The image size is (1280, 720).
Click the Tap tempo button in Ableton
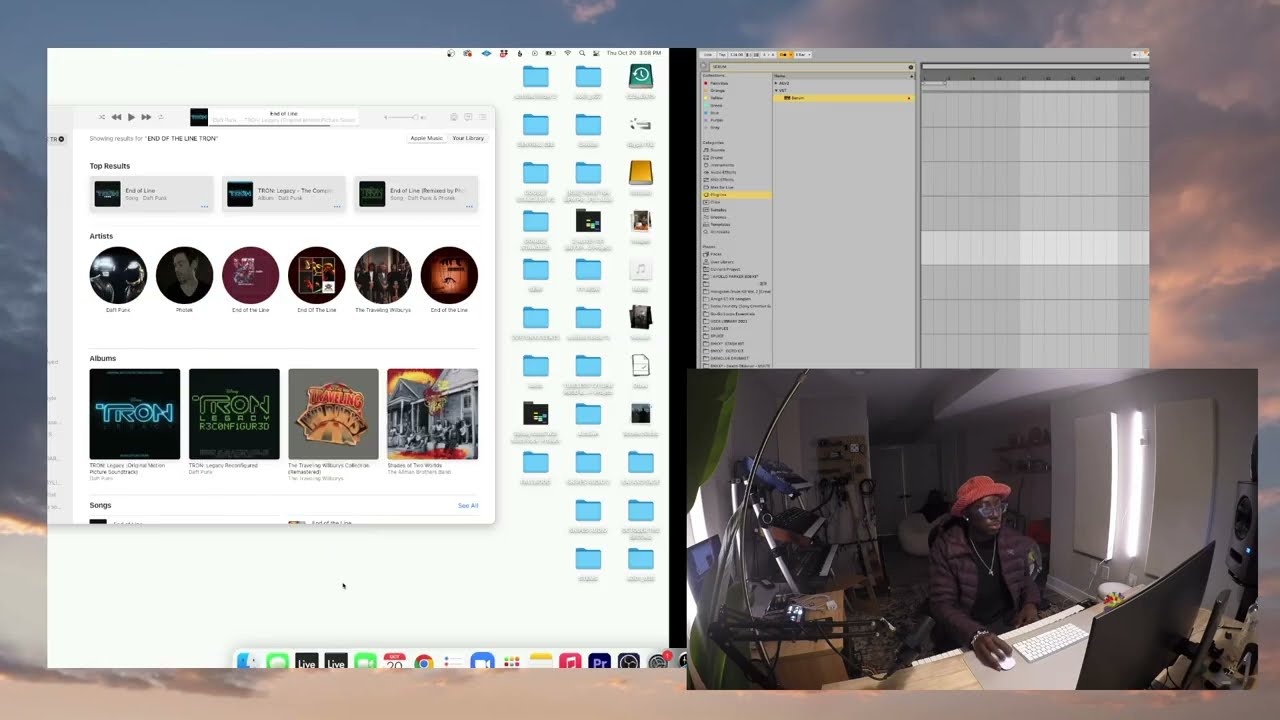click(x=722, y=54)
